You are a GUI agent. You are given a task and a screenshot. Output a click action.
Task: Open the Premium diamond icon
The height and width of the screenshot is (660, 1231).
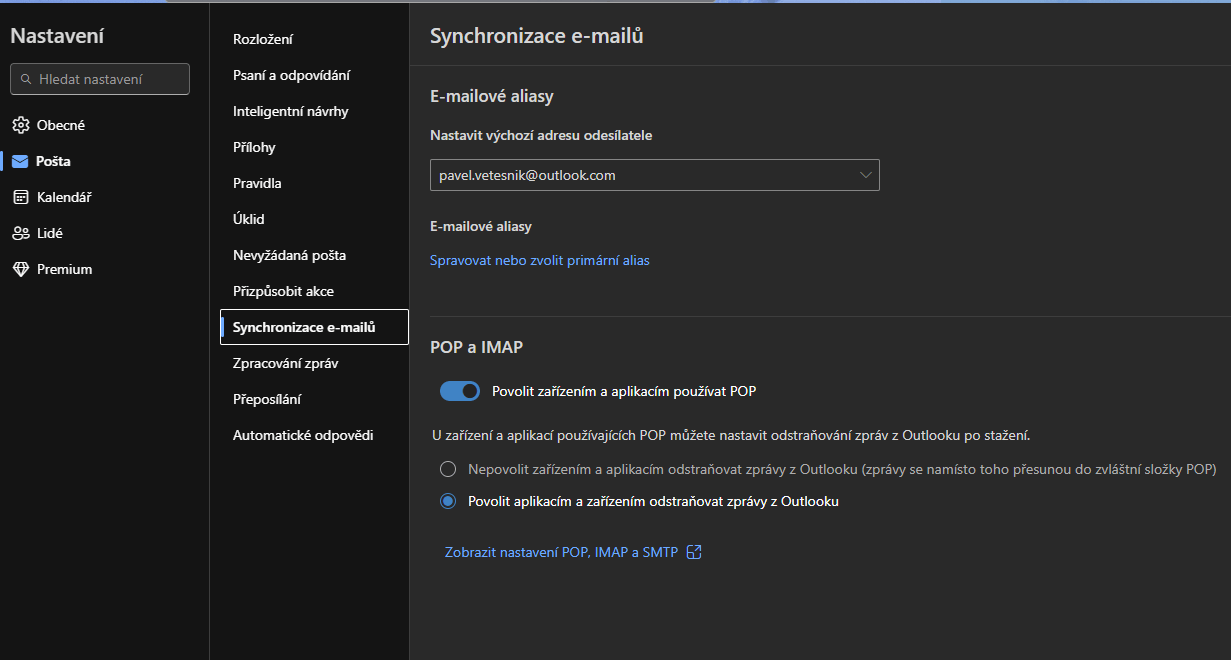[21, 269]
